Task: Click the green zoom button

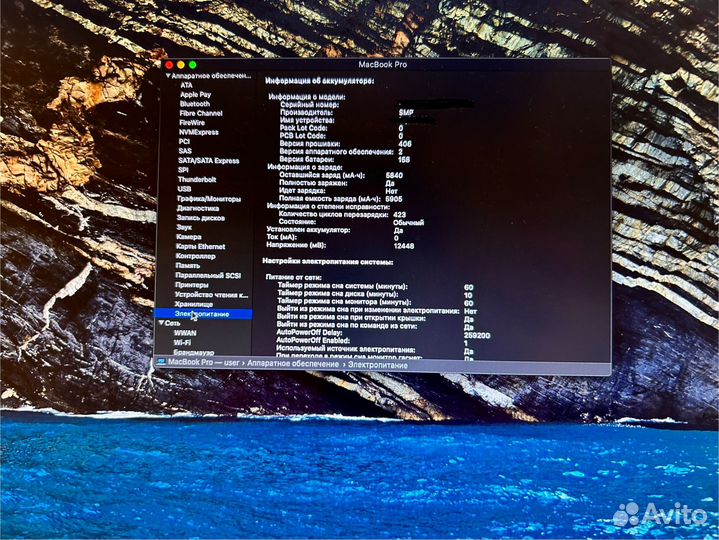Action: click(x=193, y=65)
